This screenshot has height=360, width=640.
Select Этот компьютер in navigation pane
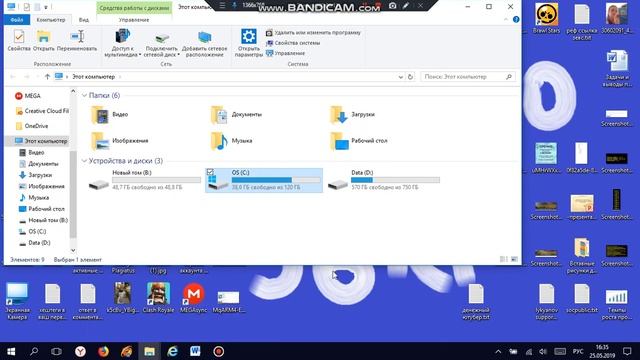coord(41,141)
